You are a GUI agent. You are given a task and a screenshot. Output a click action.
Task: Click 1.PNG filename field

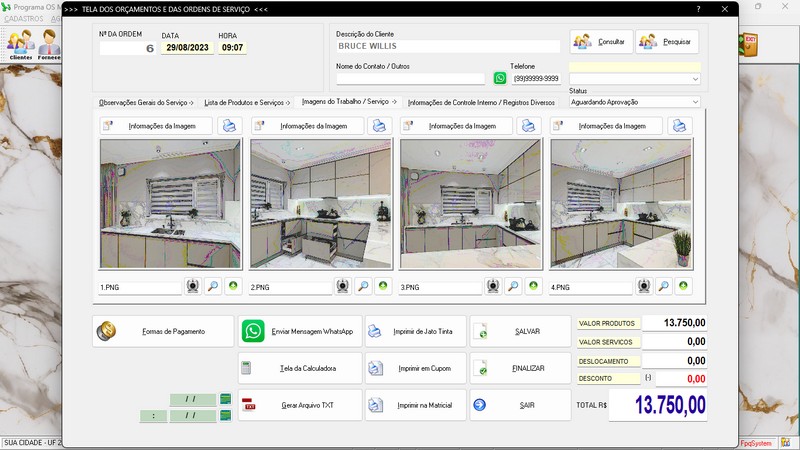[140, 287]
